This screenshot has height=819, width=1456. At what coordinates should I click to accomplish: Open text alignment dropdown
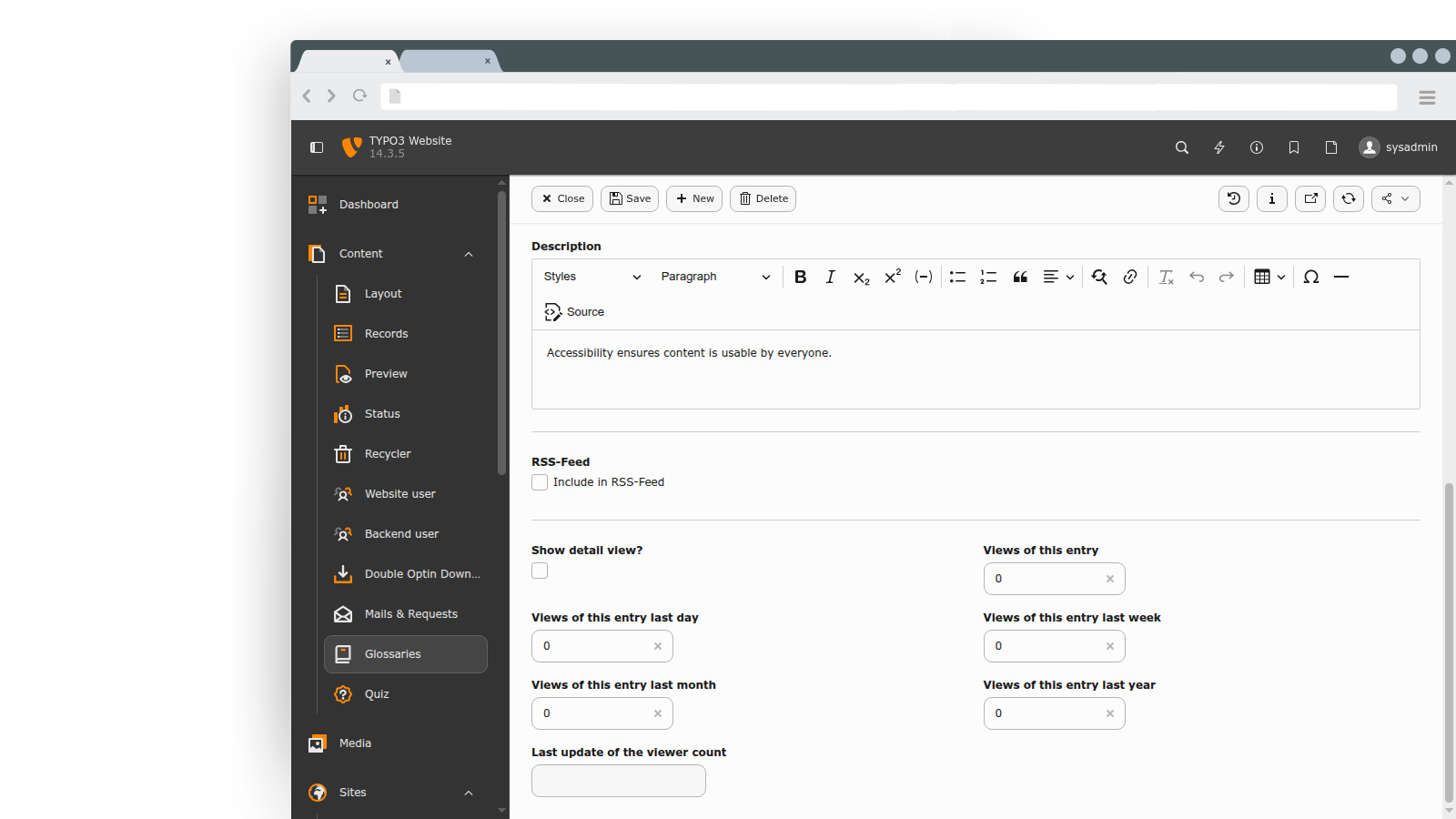tap(1058, 277)
